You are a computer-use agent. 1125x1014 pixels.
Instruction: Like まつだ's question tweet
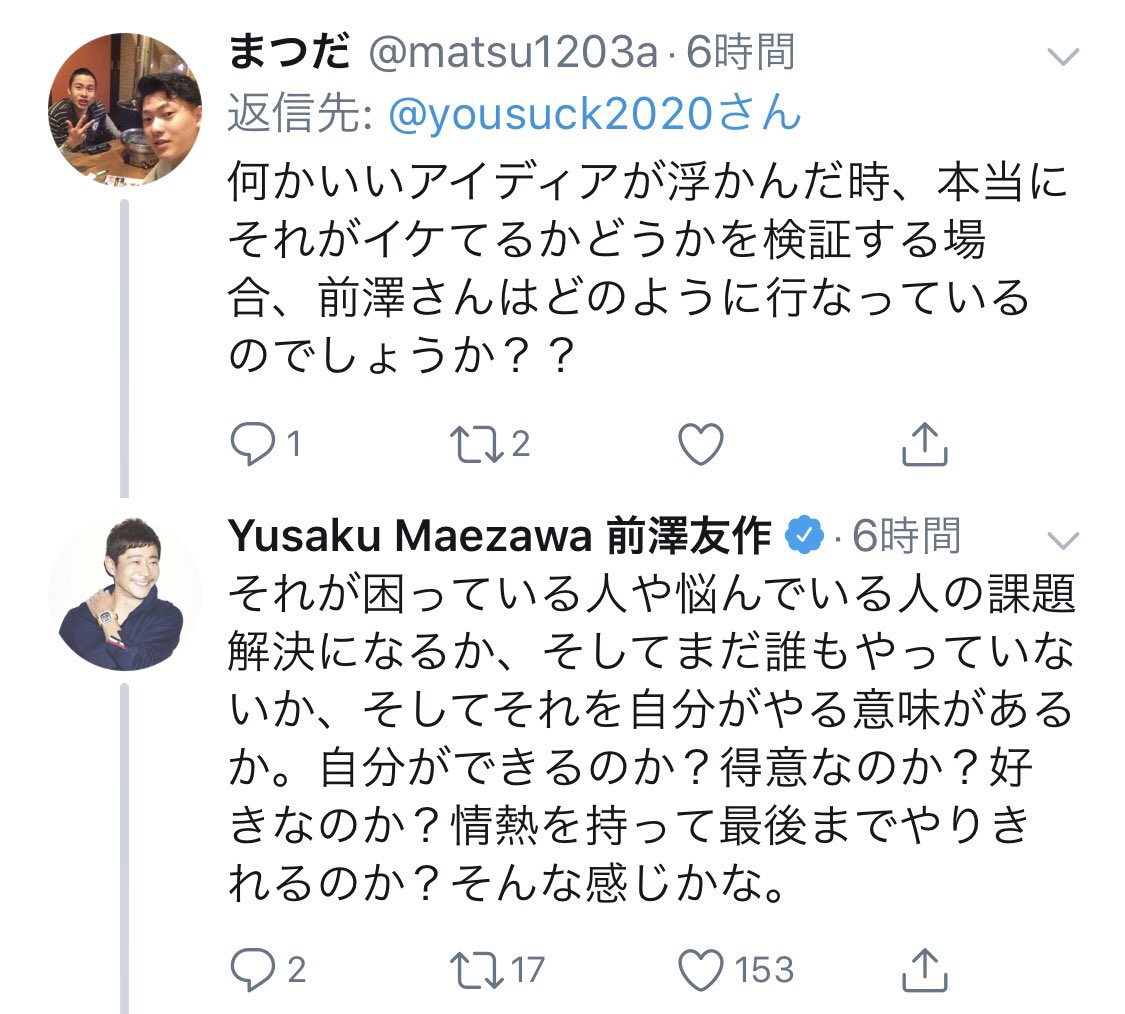coord(700,446)
